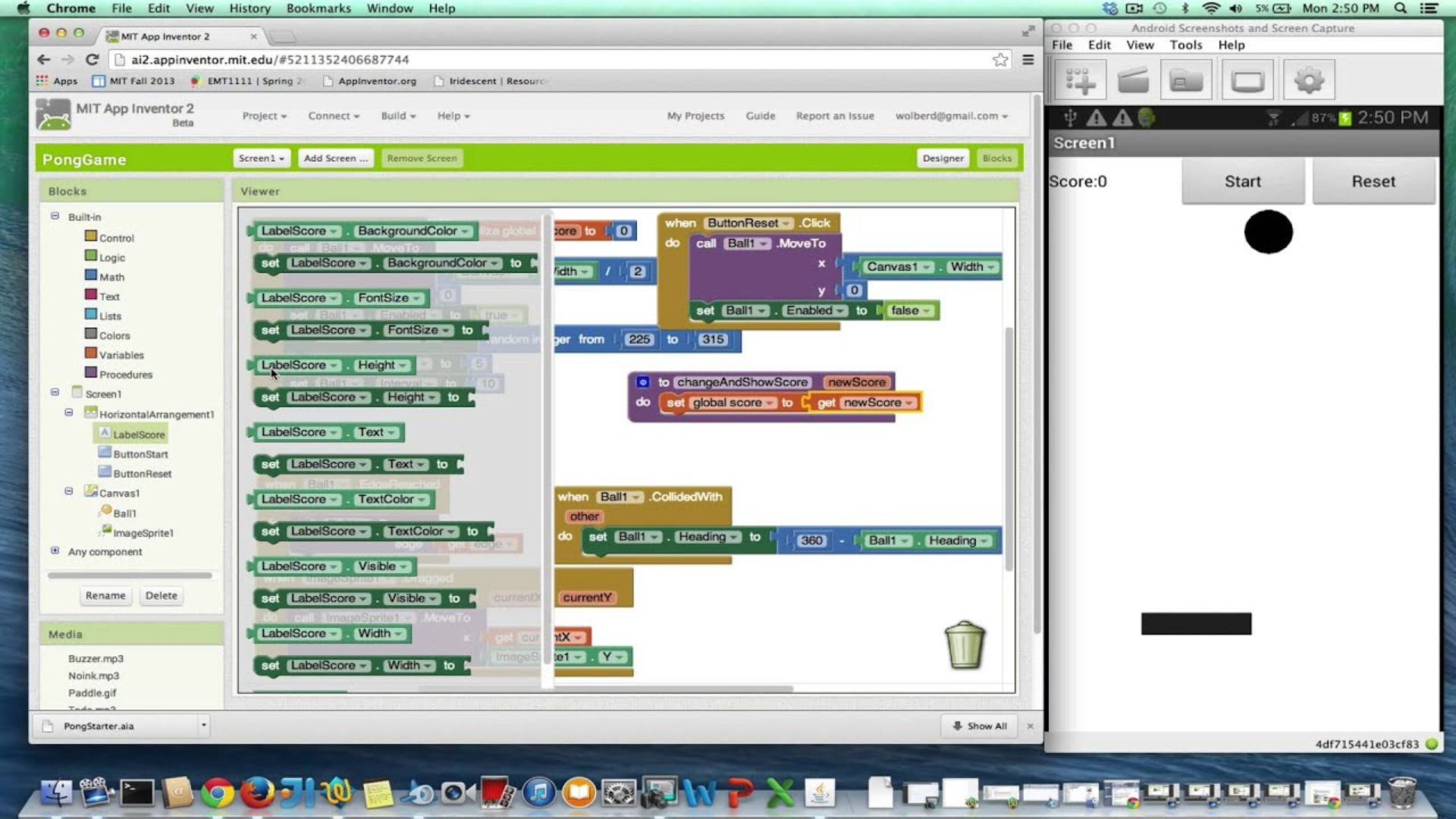Click the Viewer horizontal scrollbar
Viewport: 1456px width, 819px height.
coord(605,689)
